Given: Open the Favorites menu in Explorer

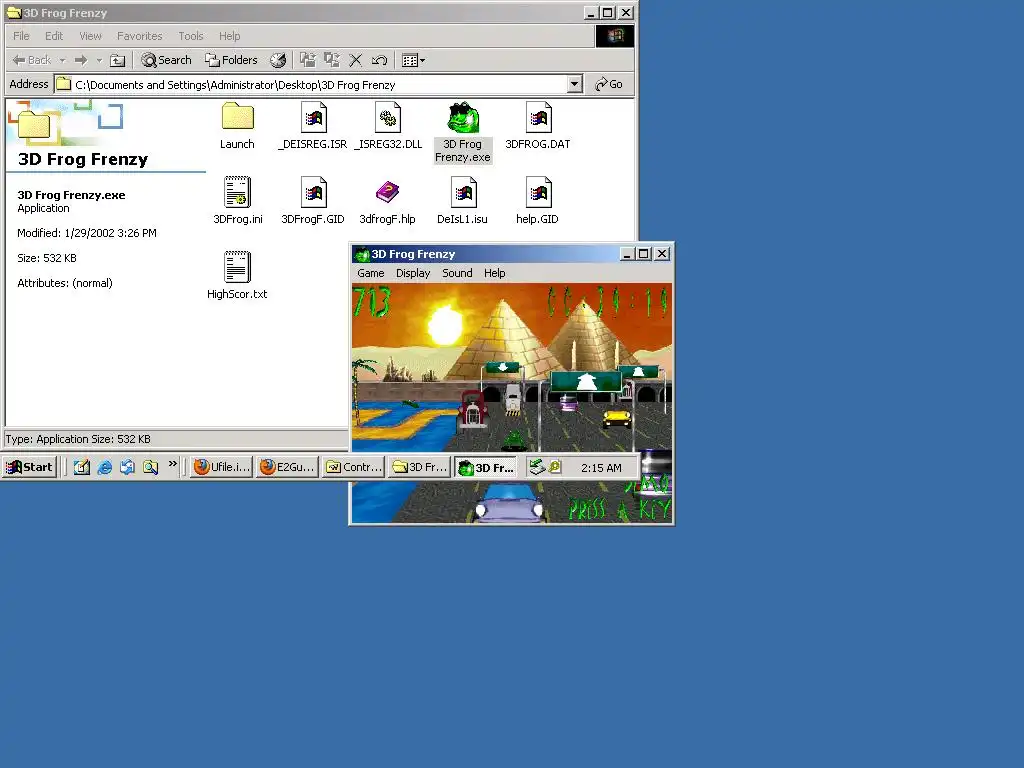Looking at the screenshot, I should (140, 36).
